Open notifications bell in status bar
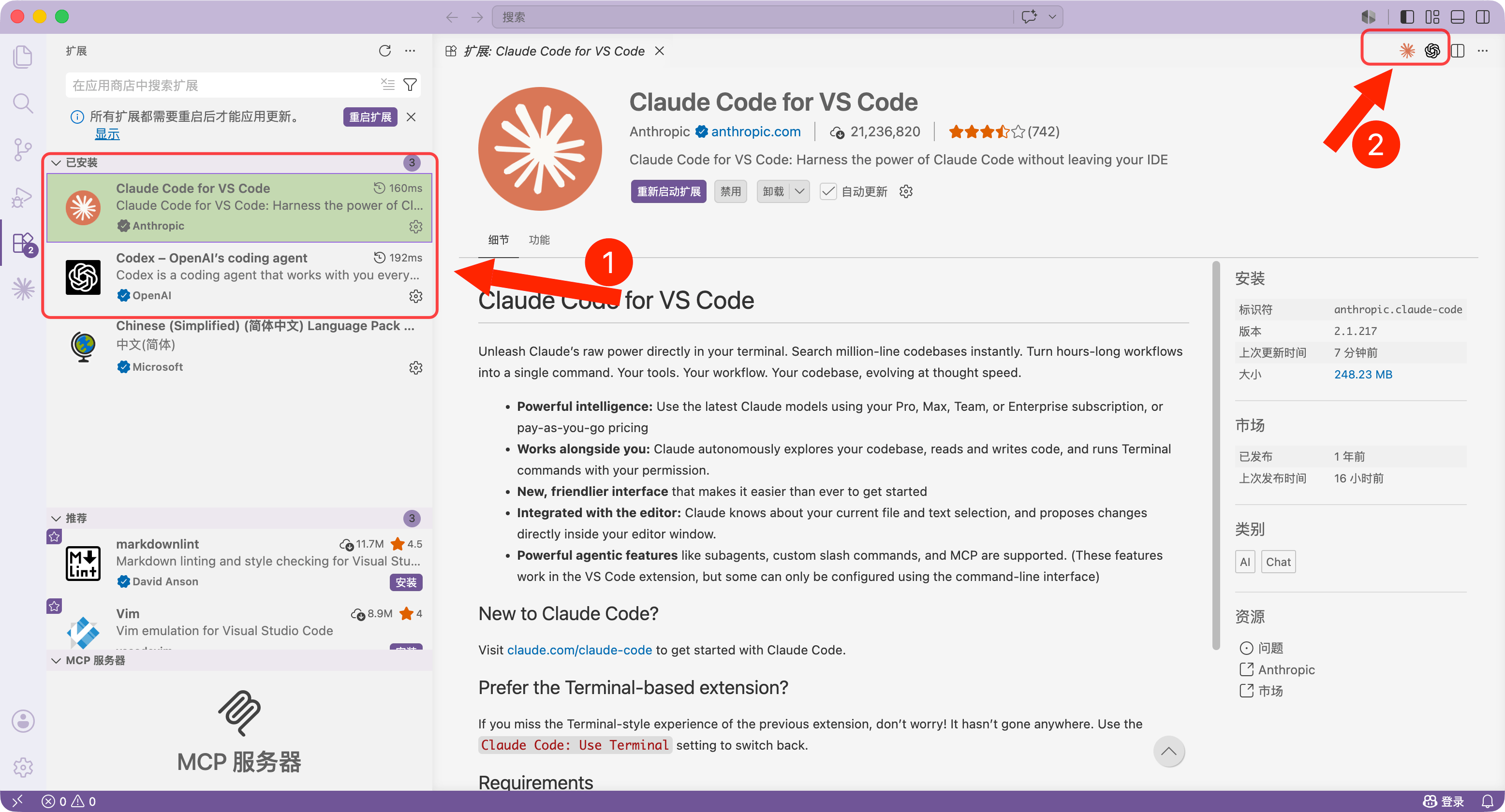This screenshot has height=812, width=1505. pos(1488,801)
